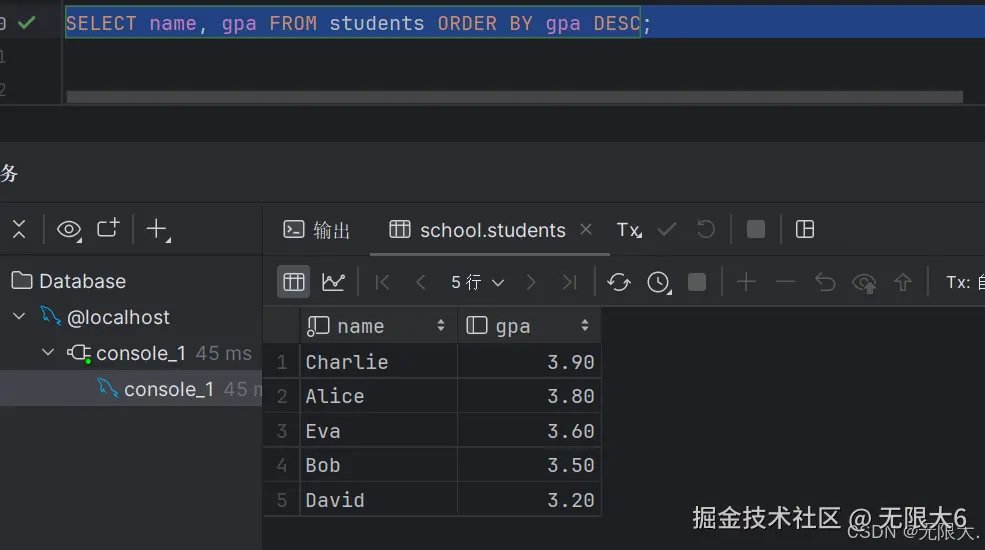
Task: Preview pending changes eye icon
Action: coord(864,283)
